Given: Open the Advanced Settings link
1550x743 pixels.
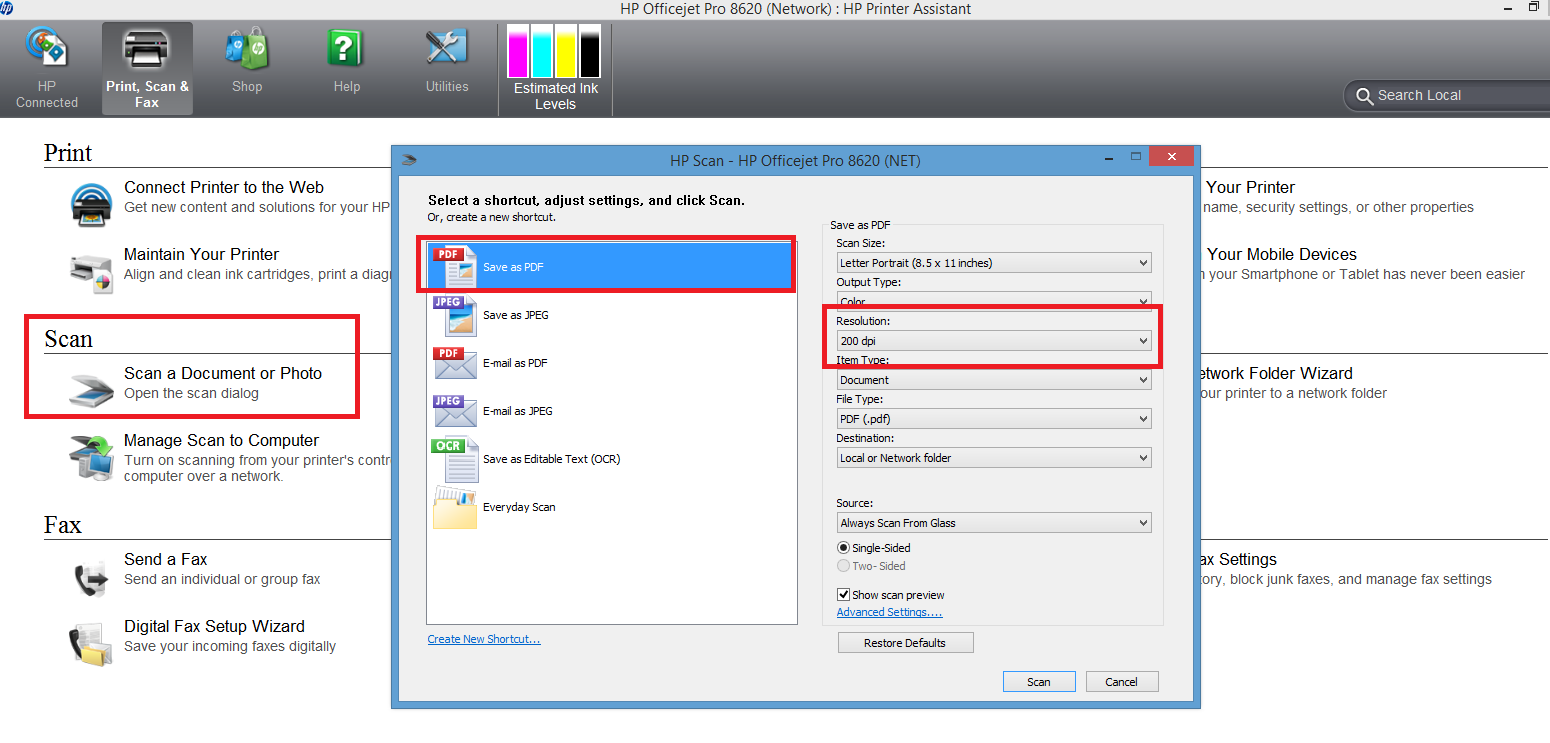Looking at the screenshot, I should click(x=890, y=612).
